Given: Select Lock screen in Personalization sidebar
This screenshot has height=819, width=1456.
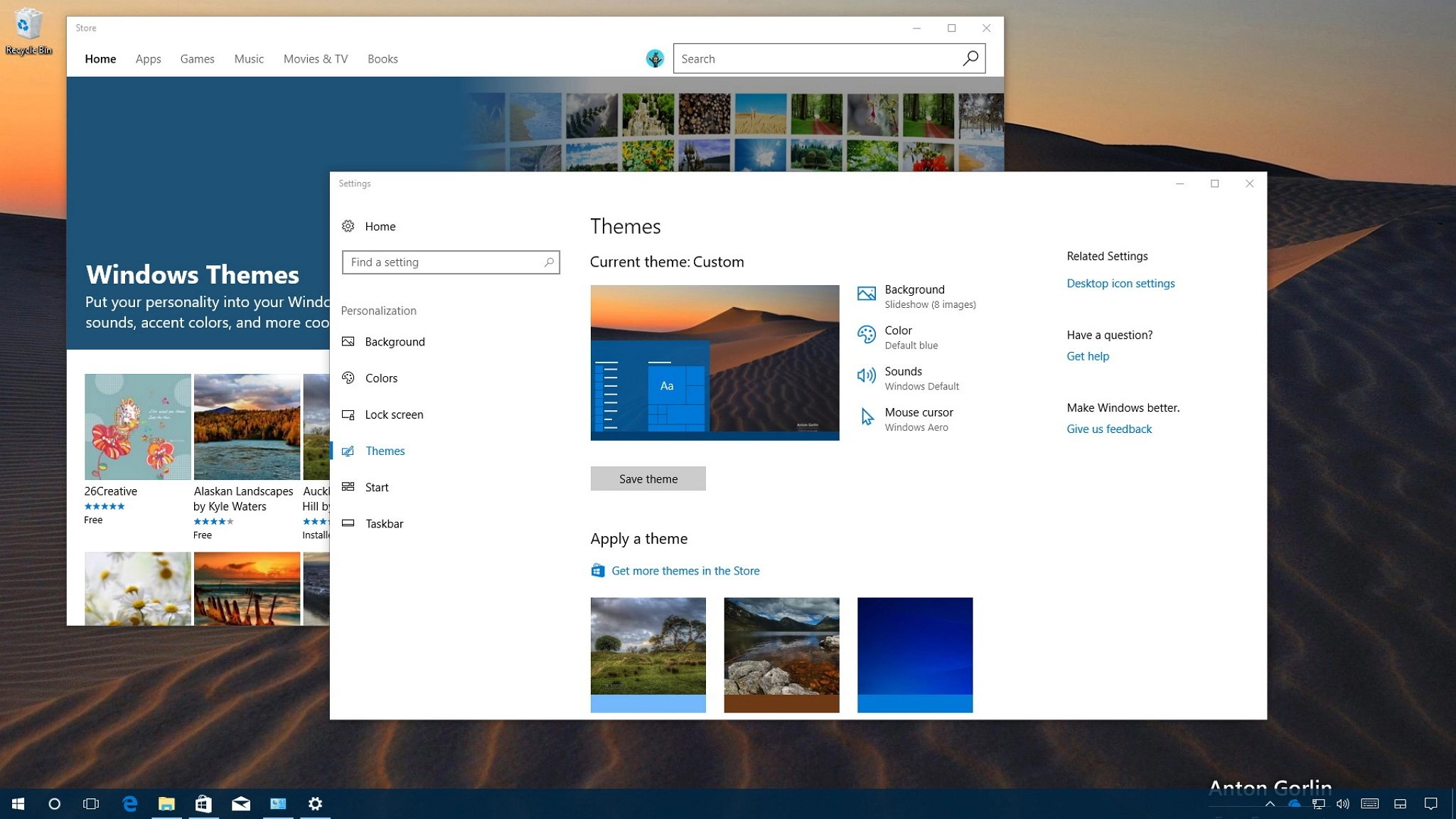Looking at the screenshot, I should (393, 414).
